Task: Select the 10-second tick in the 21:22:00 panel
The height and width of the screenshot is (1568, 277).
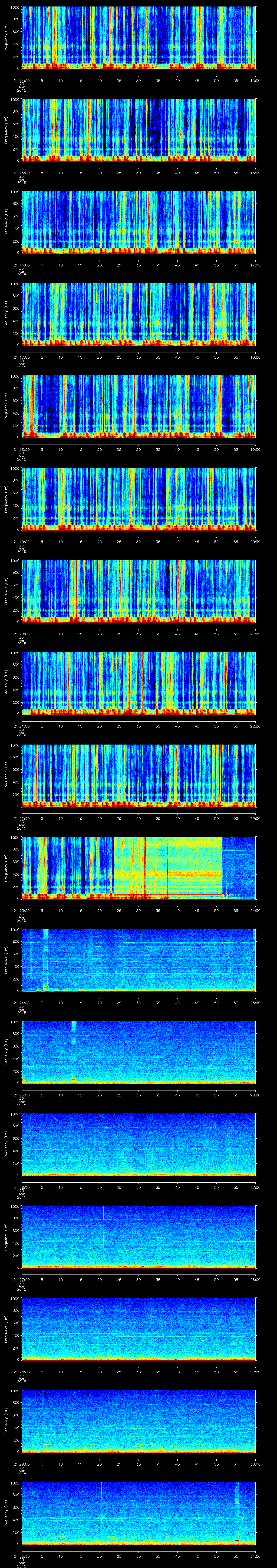Action: tap(61, 818)
